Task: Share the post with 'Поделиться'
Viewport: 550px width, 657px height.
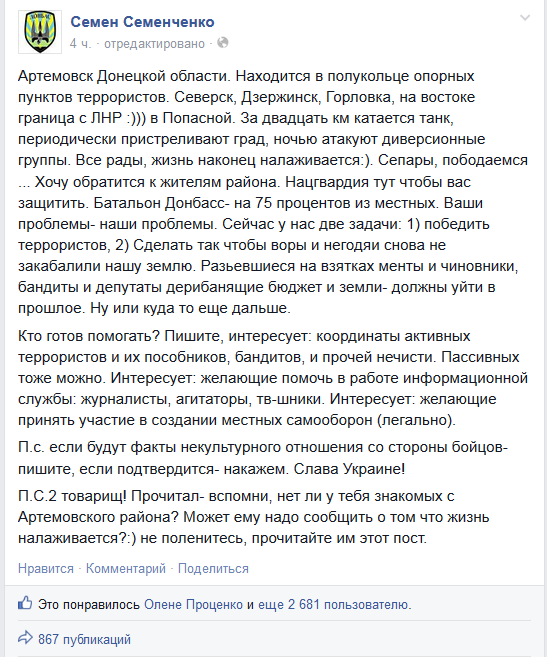Action: (x=213, y=569)
